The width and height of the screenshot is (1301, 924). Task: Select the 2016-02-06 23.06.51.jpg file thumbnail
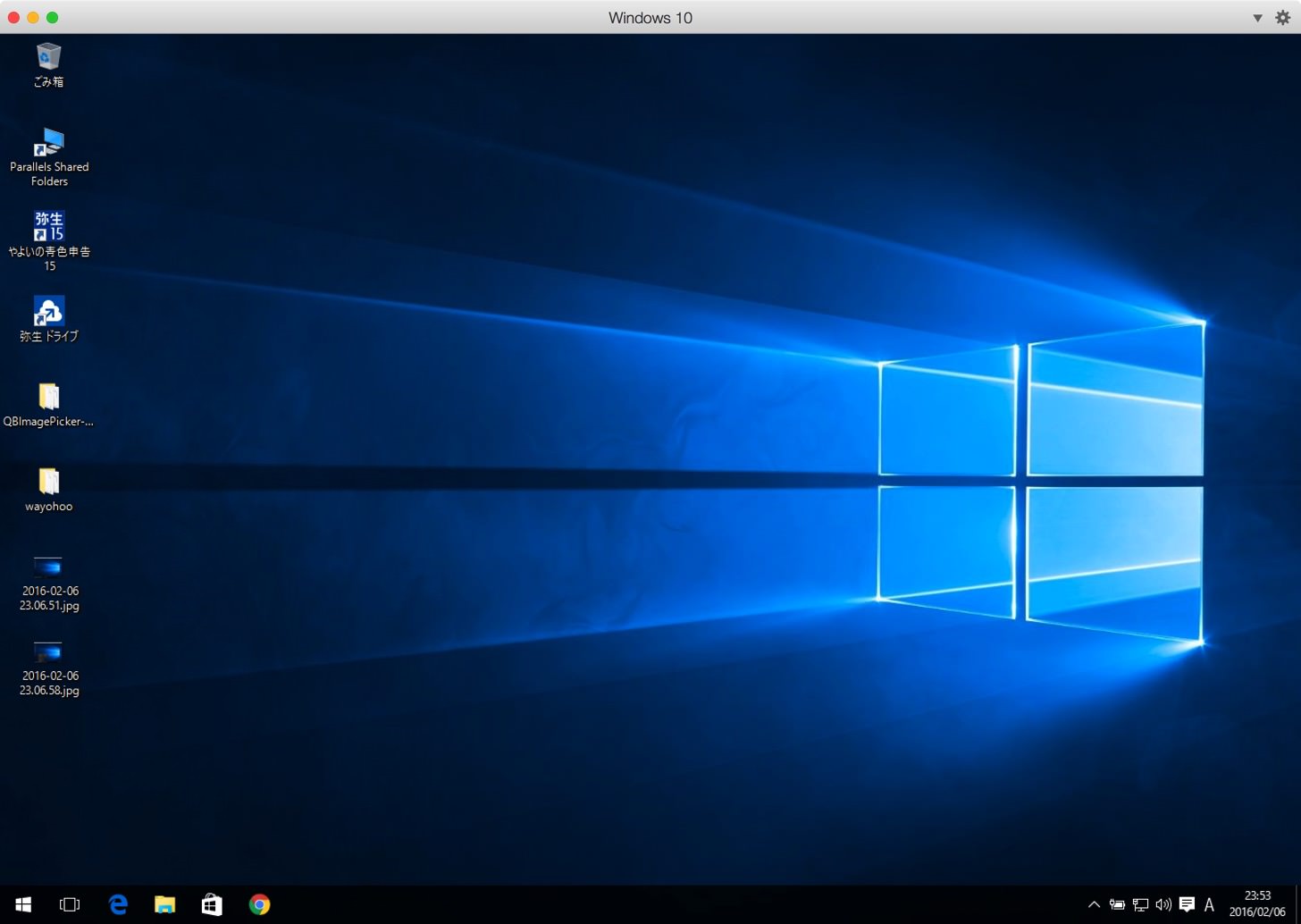[x=49, y=583]
